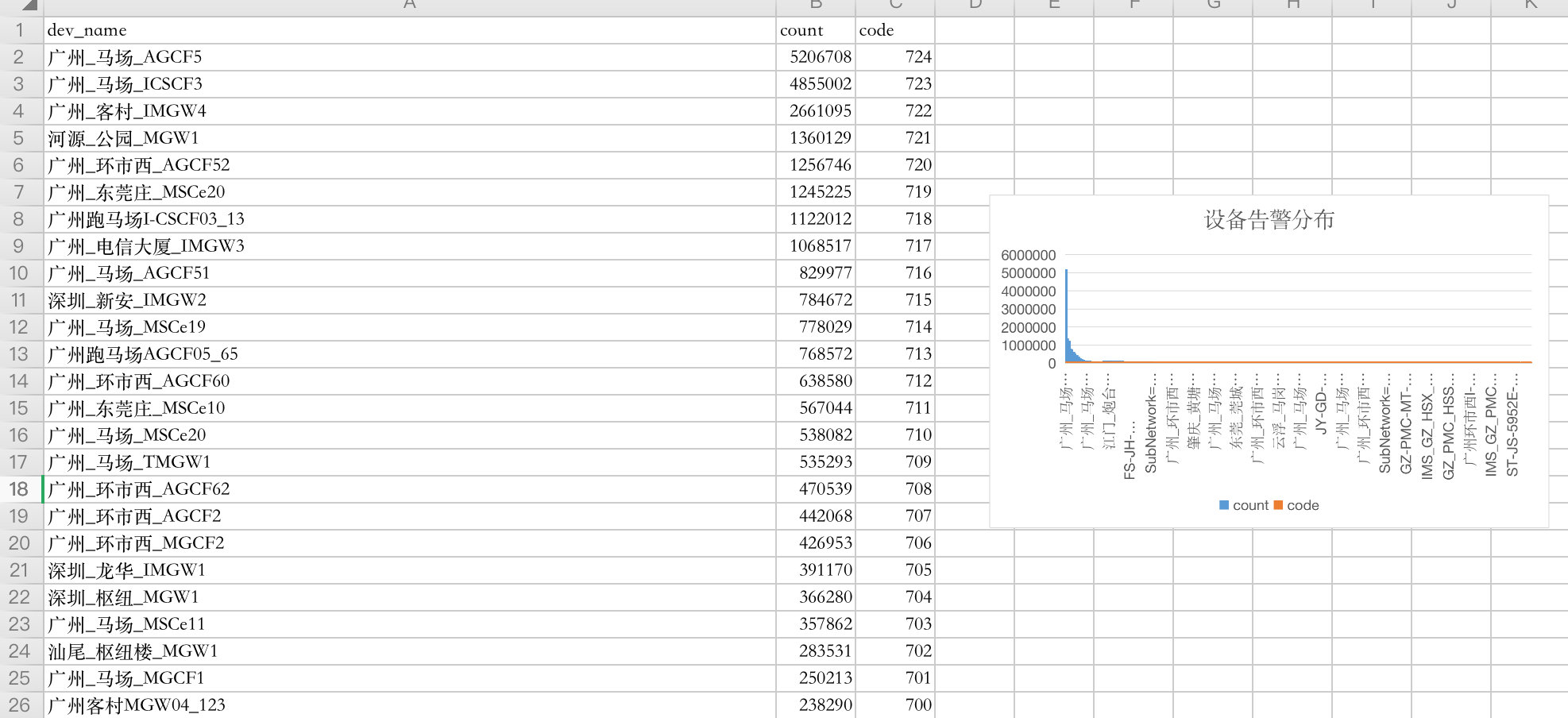Select cell 广州_东莞庄_MSCe20
This screenshot has width=1568, height=718.
[x=410, y=192]
